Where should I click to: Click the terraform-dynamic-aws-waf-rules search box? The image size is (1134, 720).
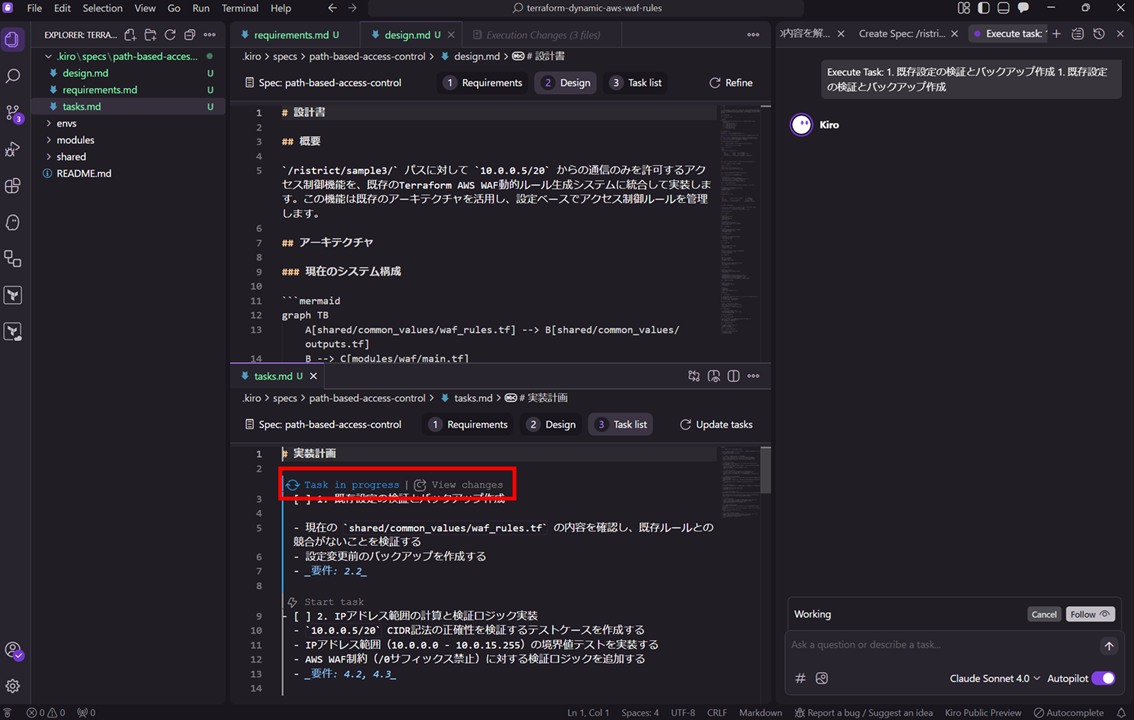(x=587, y=8)
